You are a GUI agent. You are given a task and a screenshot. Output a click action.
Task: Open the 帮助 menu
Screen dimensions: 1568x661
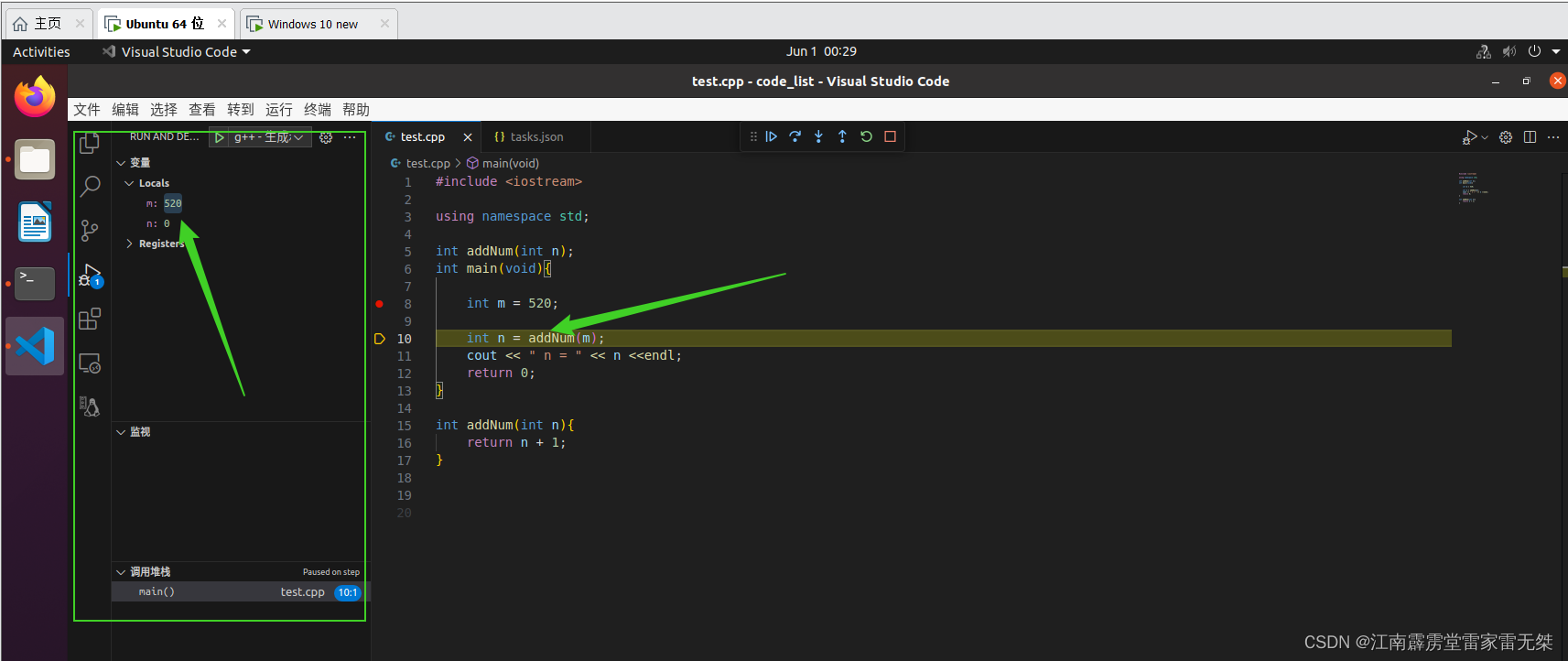pyautogui.click(x=356, y=110)
